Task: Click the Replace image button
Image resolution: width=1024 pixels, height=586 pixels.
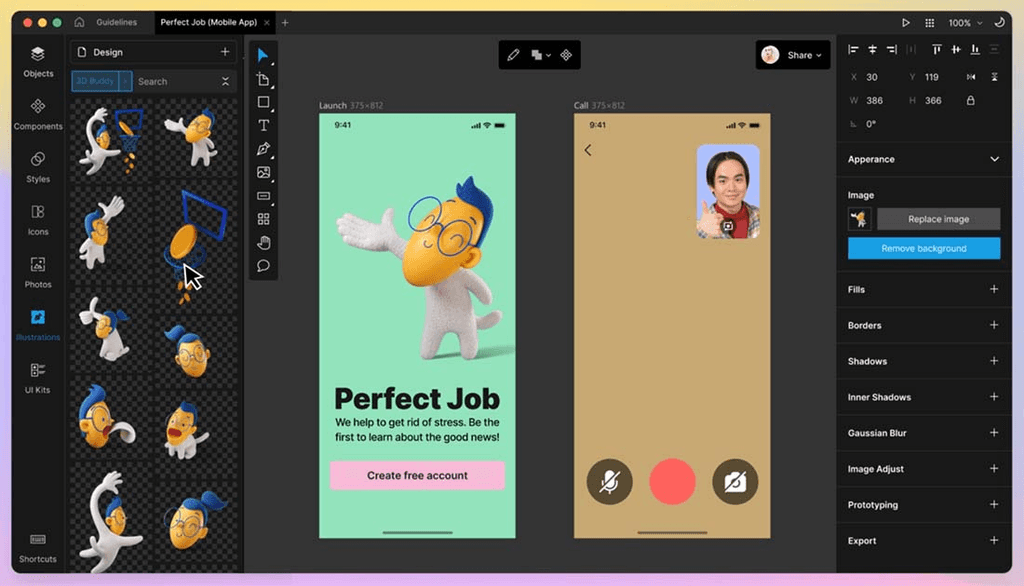Action: (937, 218)
